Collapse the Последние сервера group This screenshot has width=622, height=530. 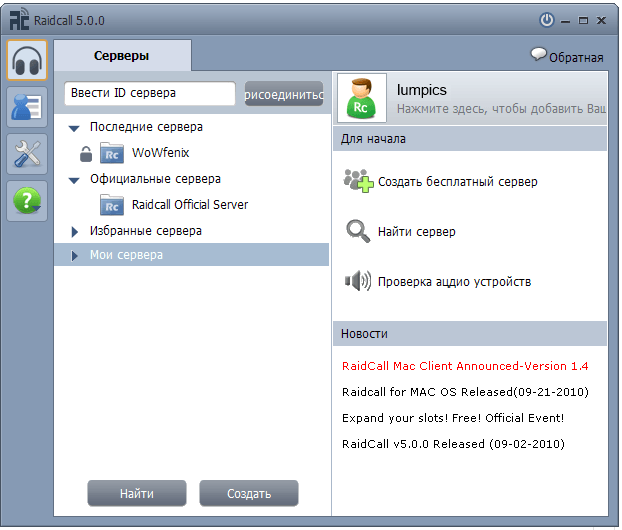pyautogui.click(x=75, y=128)
